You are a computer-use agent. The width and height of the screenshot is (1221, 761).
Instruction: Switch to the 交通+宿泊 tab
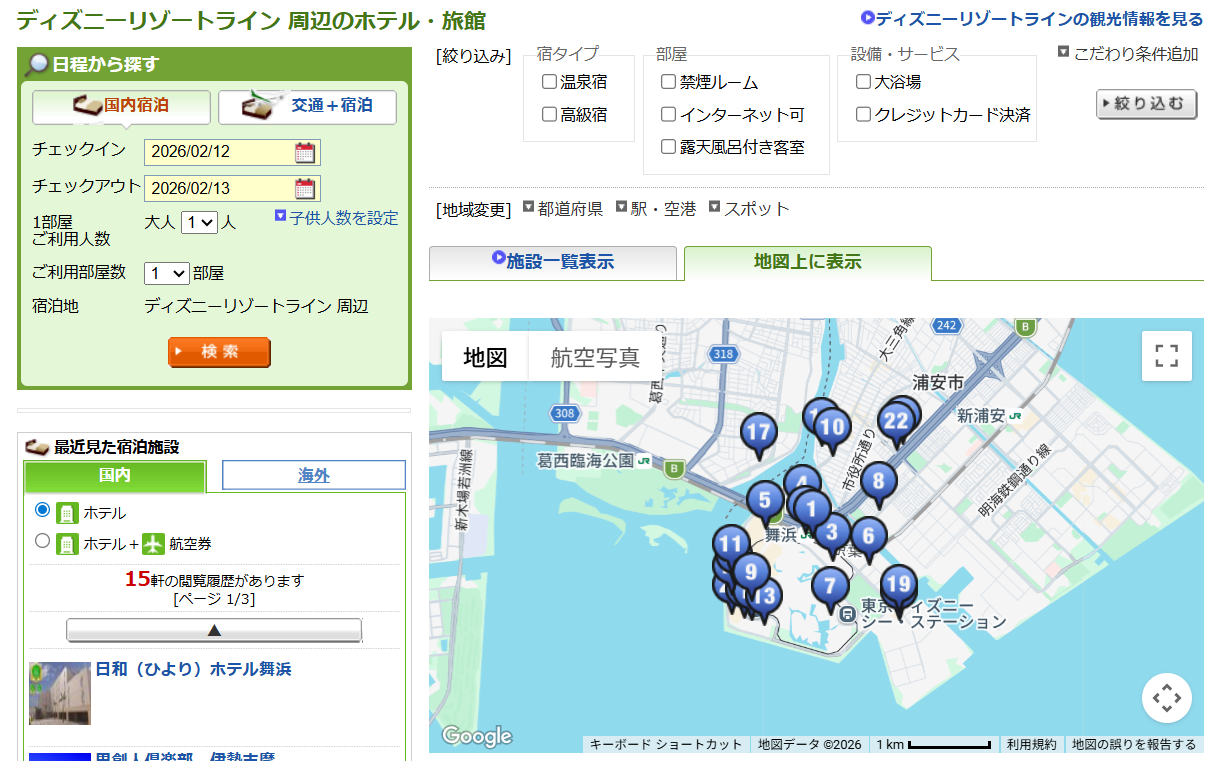click(307, 106)
